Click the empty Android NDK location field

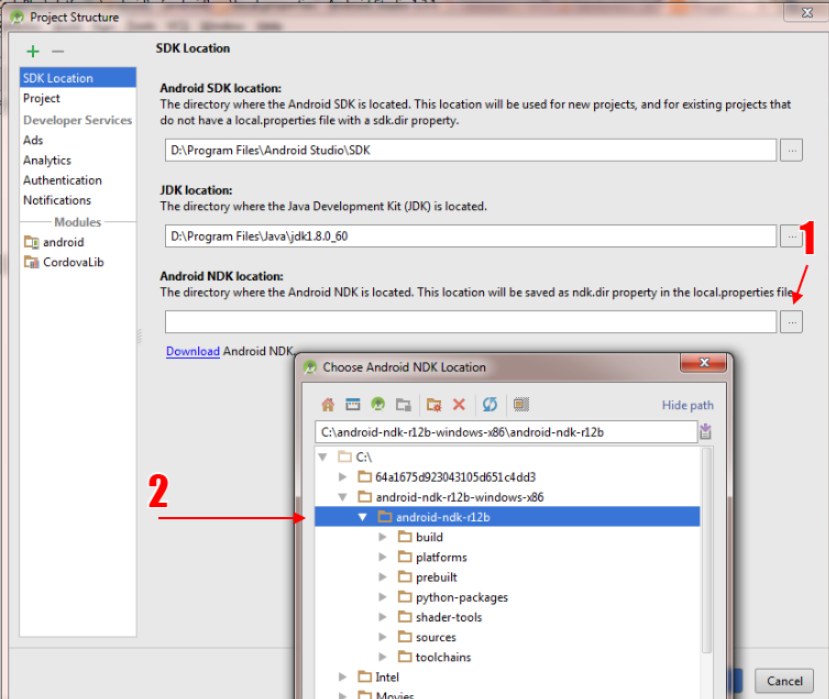pyautogui.click(x=471, y=322)
